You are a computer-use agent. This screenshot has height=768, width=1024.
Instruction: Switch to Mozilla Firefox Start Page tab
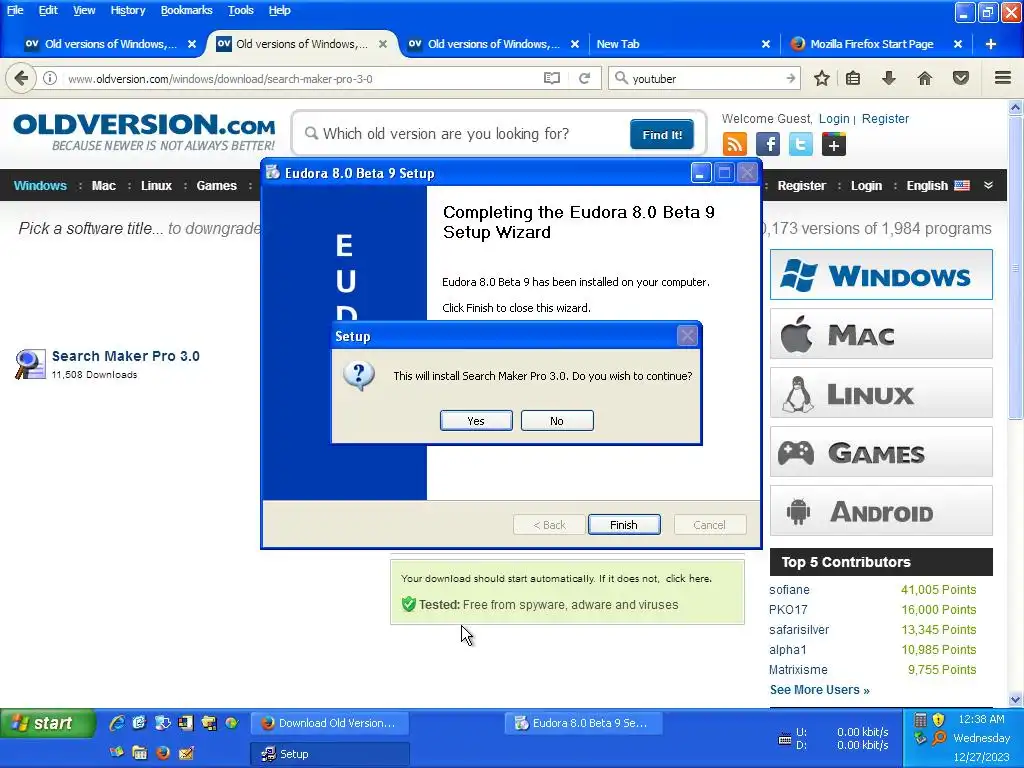pyautogui.click(x=875, y=44)
